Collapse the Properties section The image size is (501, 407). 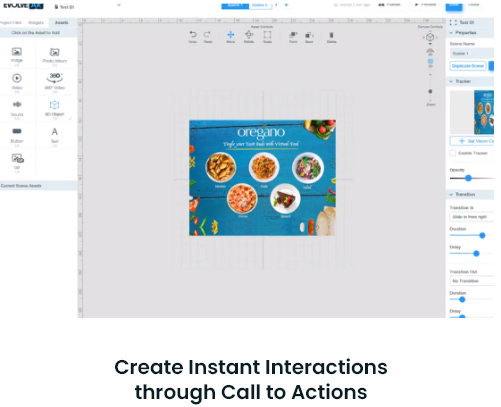[x=451, y=33]
